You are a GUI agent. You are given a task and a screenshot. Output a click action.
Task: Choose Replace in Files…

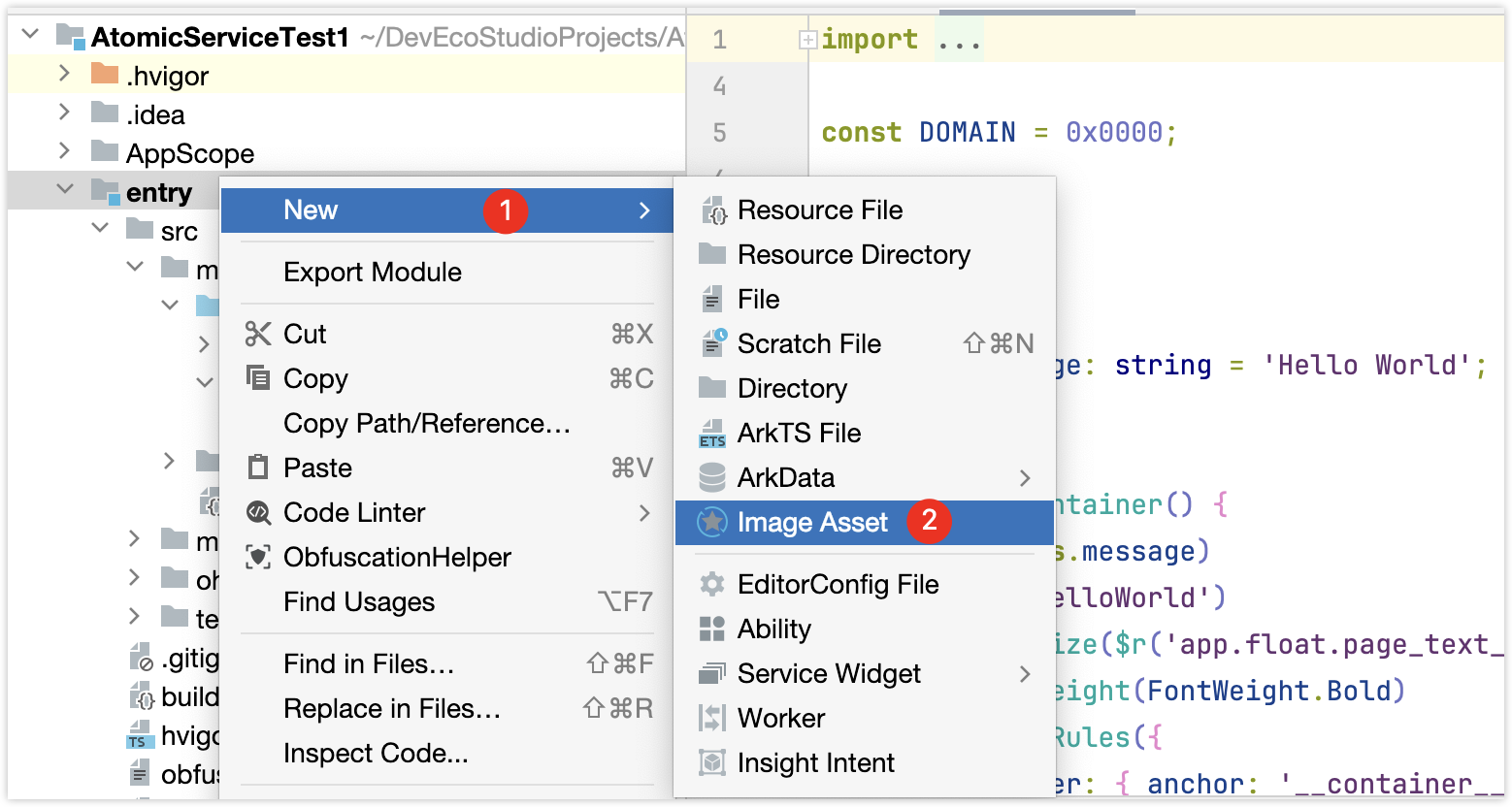pos(447,708)
